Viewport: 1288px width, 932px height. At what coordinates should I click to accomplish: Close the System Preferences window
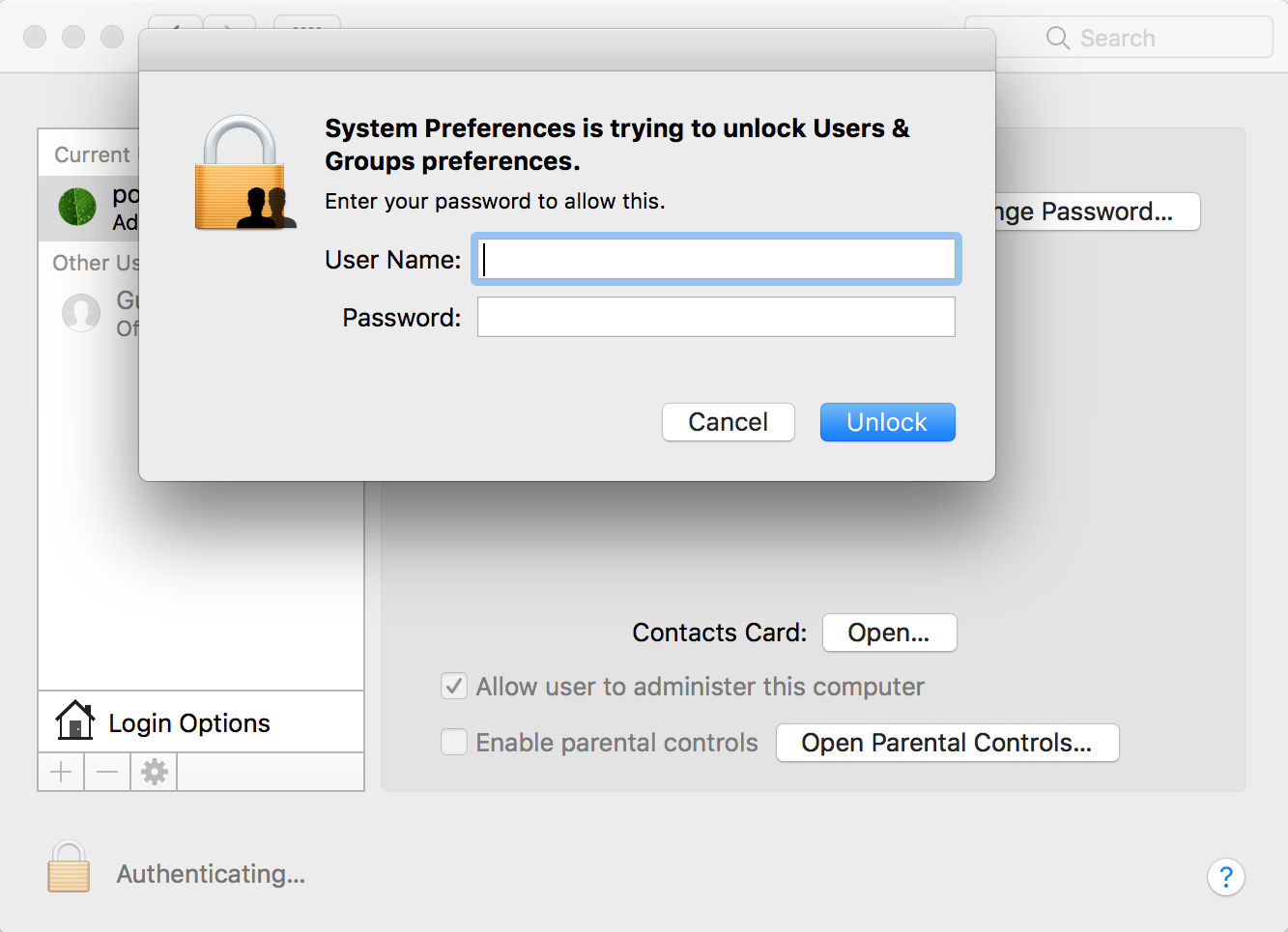35,37
